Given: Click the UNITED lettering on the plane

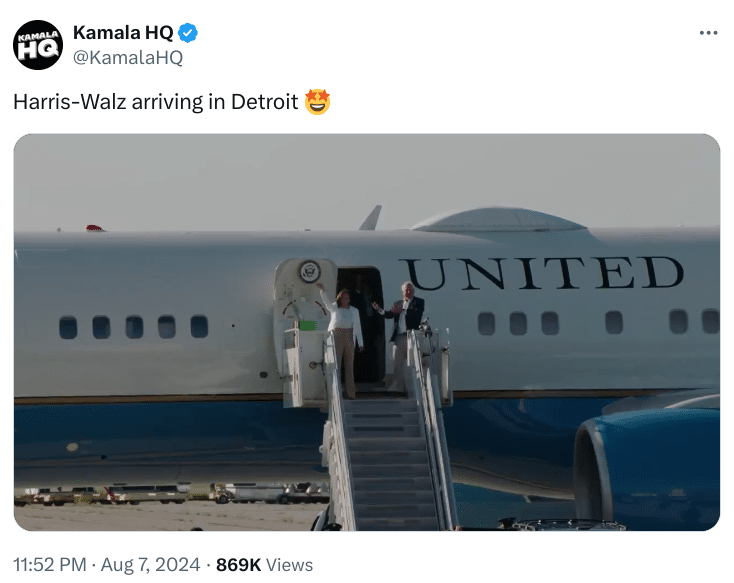Looking at the screenshot, I should (541, 274).
